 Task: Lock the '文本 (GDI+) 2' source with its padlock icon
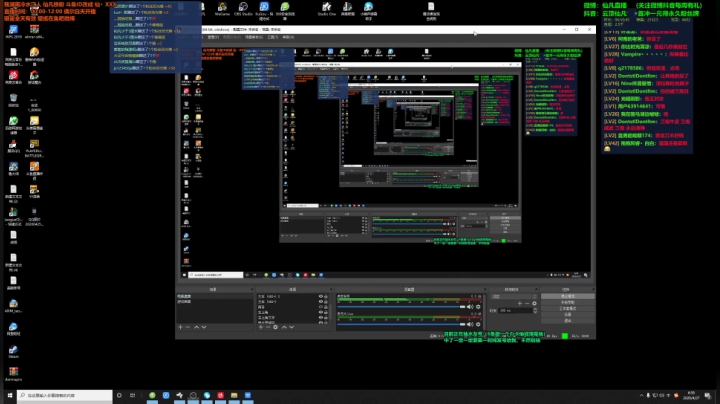[x=326, y=297]
